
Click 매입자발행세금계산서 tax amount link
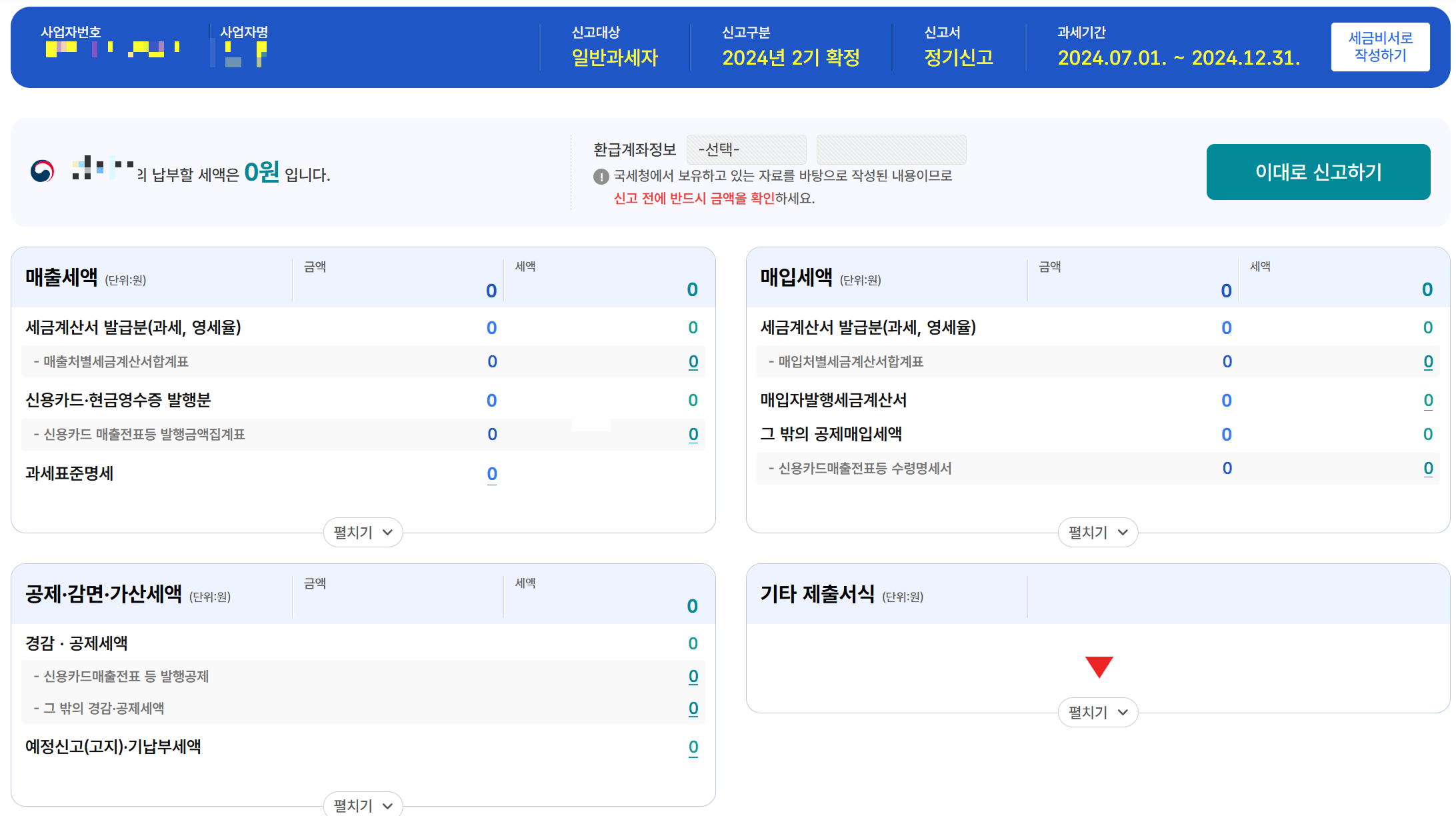1428,401
